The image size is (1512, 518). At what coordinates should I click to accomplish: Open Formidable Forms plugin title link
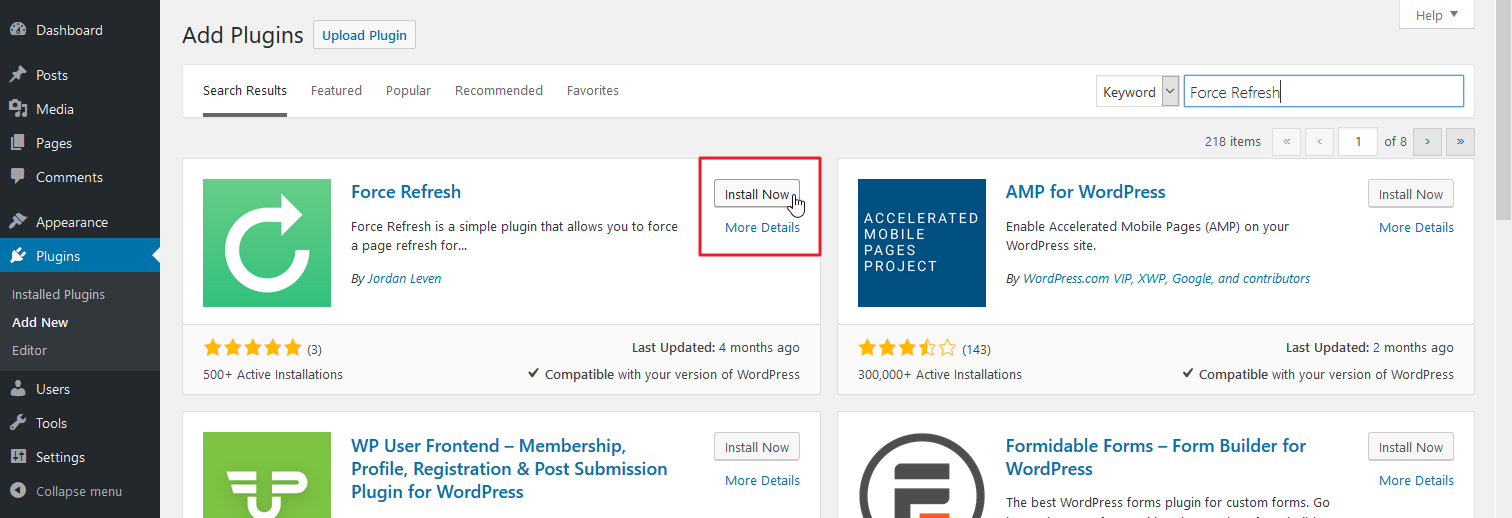[1156, 457]
